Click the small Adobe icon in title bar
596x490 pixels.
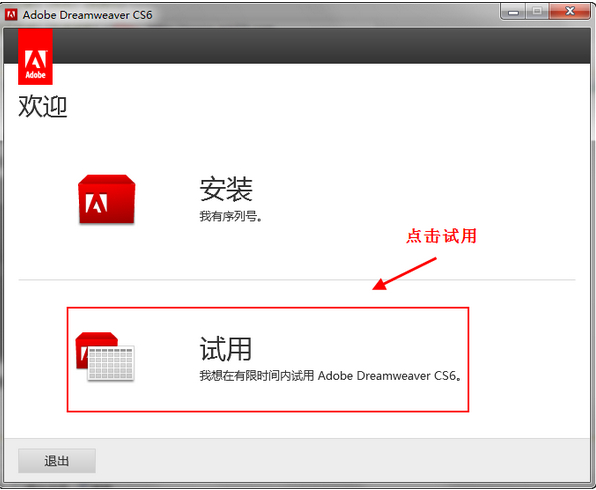click(11, 15)
